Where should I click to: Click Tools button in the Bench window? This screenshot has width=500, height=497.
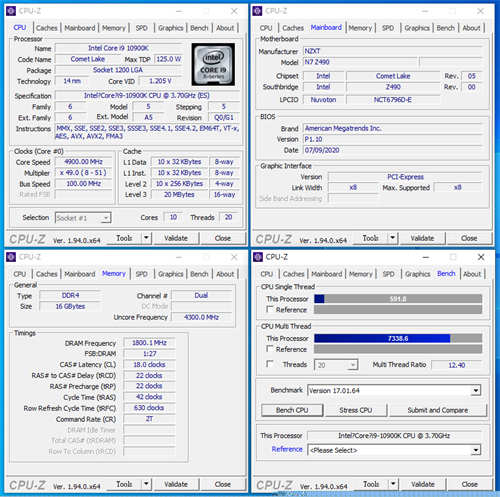pos(371,484)
